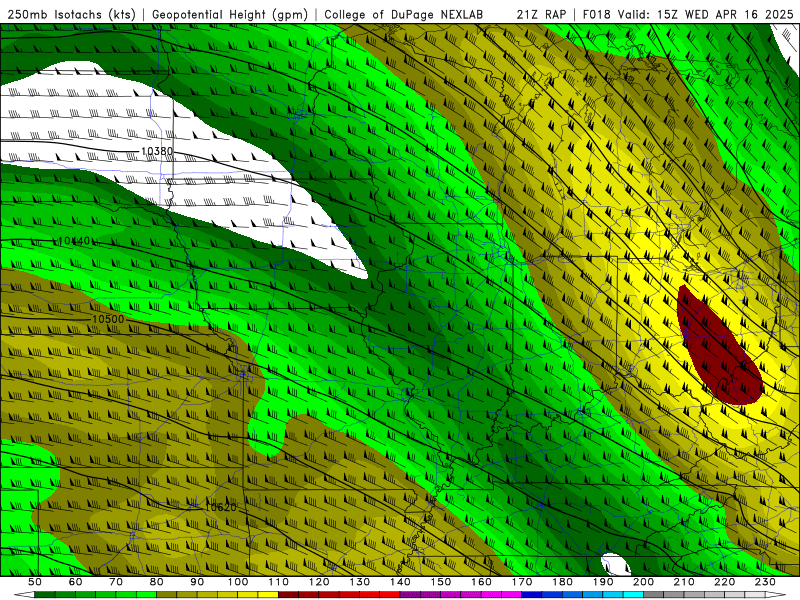
Task: Click the 170 value on the color scale
Action: point(522,582)
